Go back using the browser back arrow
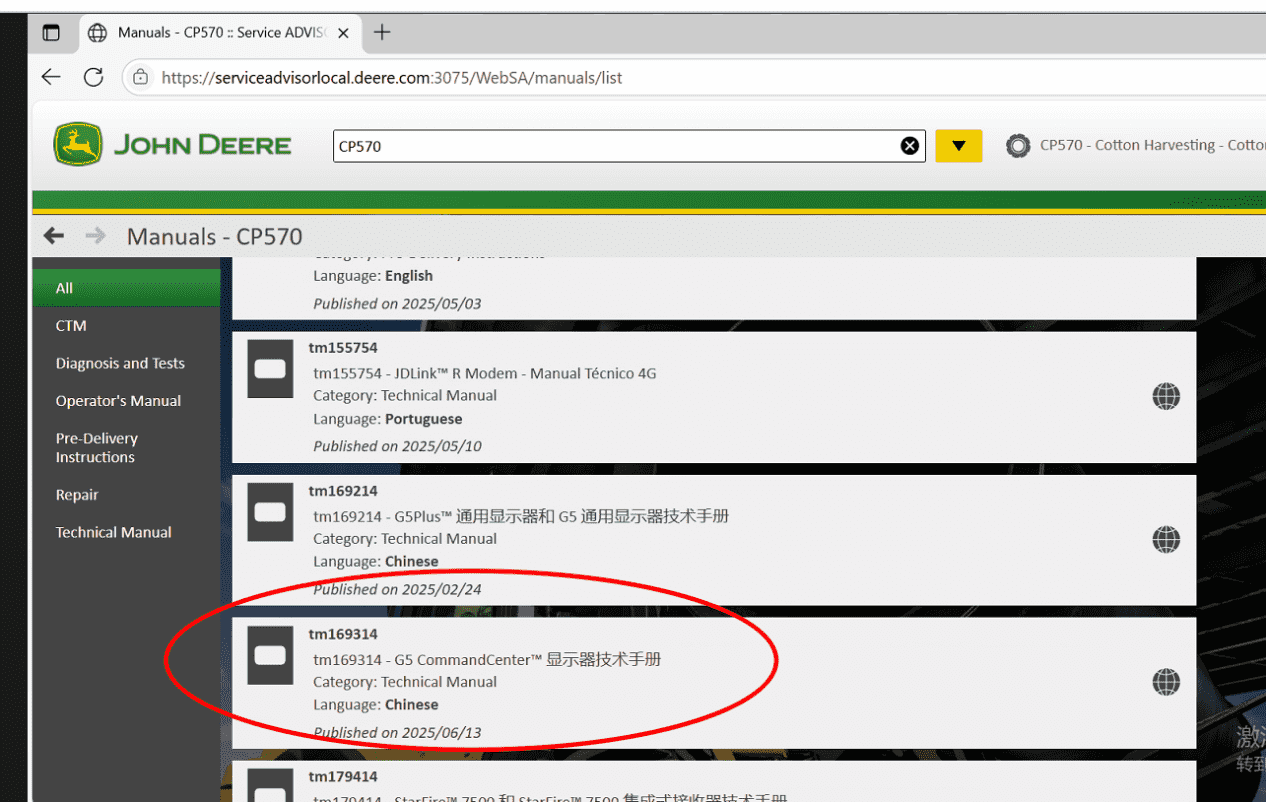 [51, 77]
